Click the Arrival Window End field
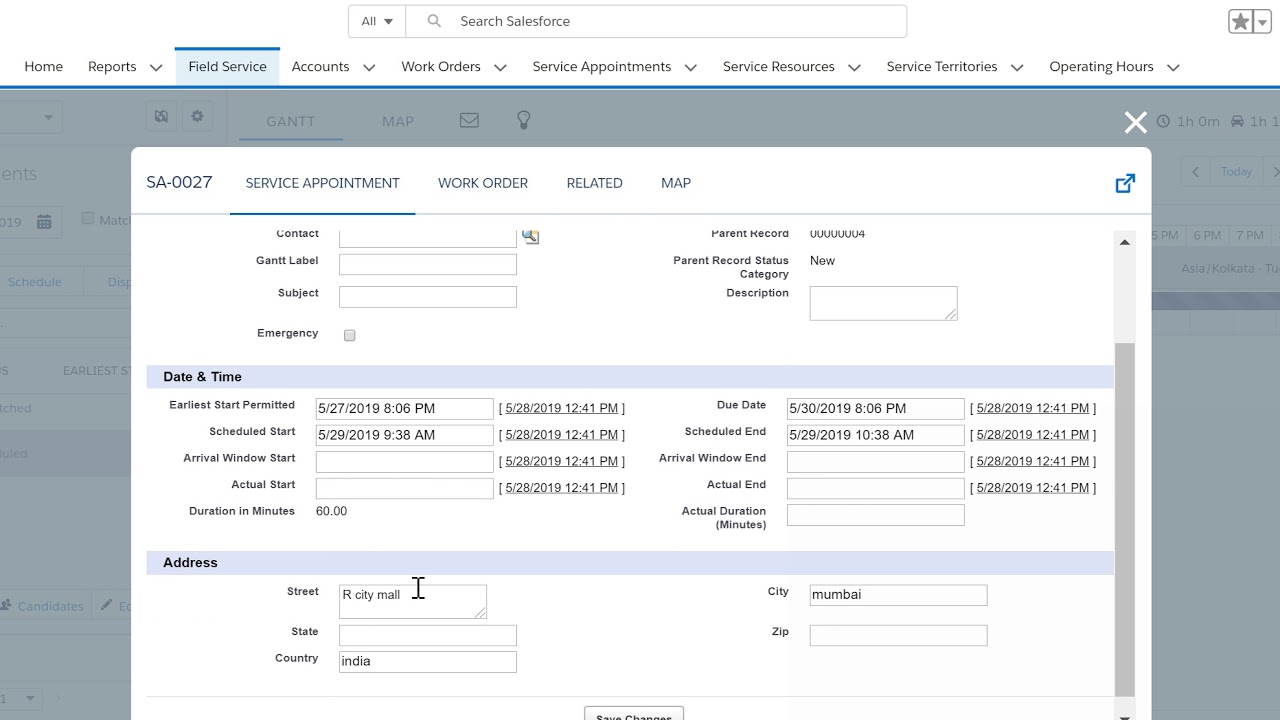The image size is (1280, 720). tap(876, 461)
